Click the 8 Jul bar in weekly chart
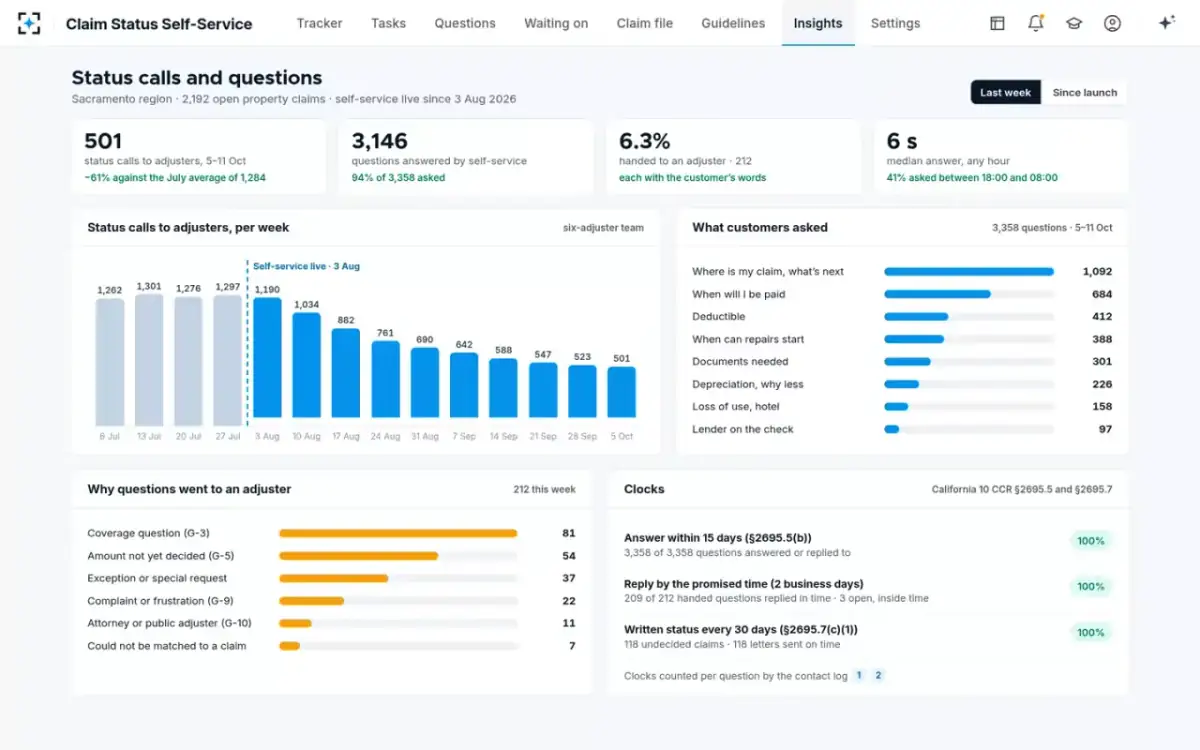Screen dimensions: 1200x750 coord(110,362)
